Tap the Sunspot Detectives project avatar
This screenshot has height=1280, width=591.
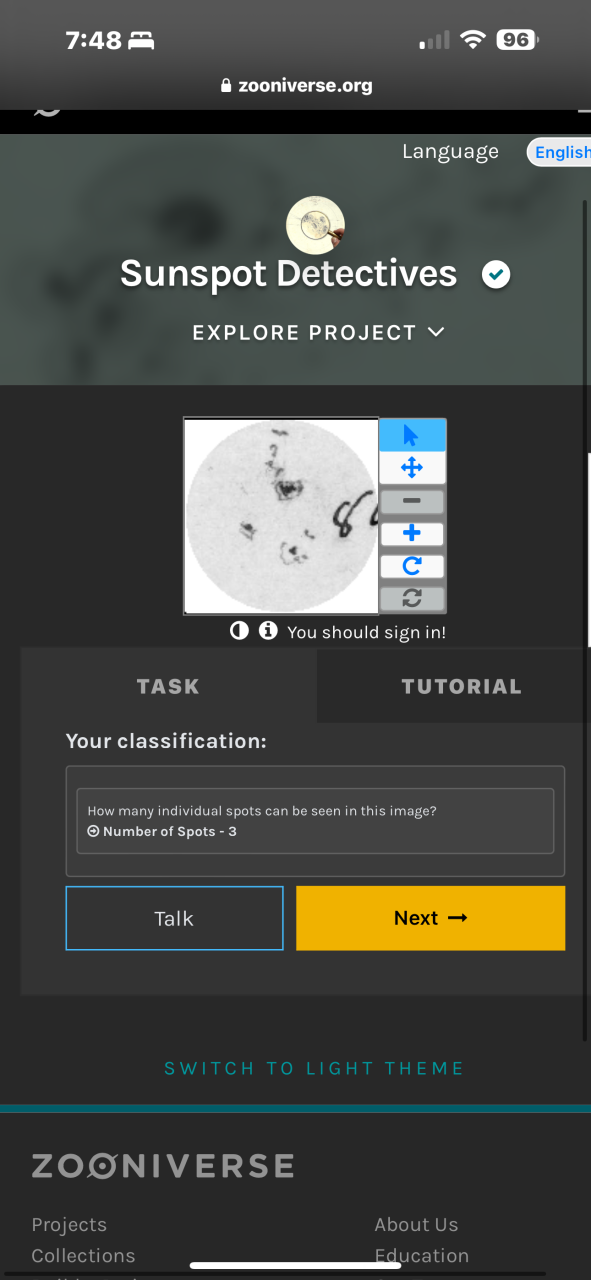click(315, 225)
